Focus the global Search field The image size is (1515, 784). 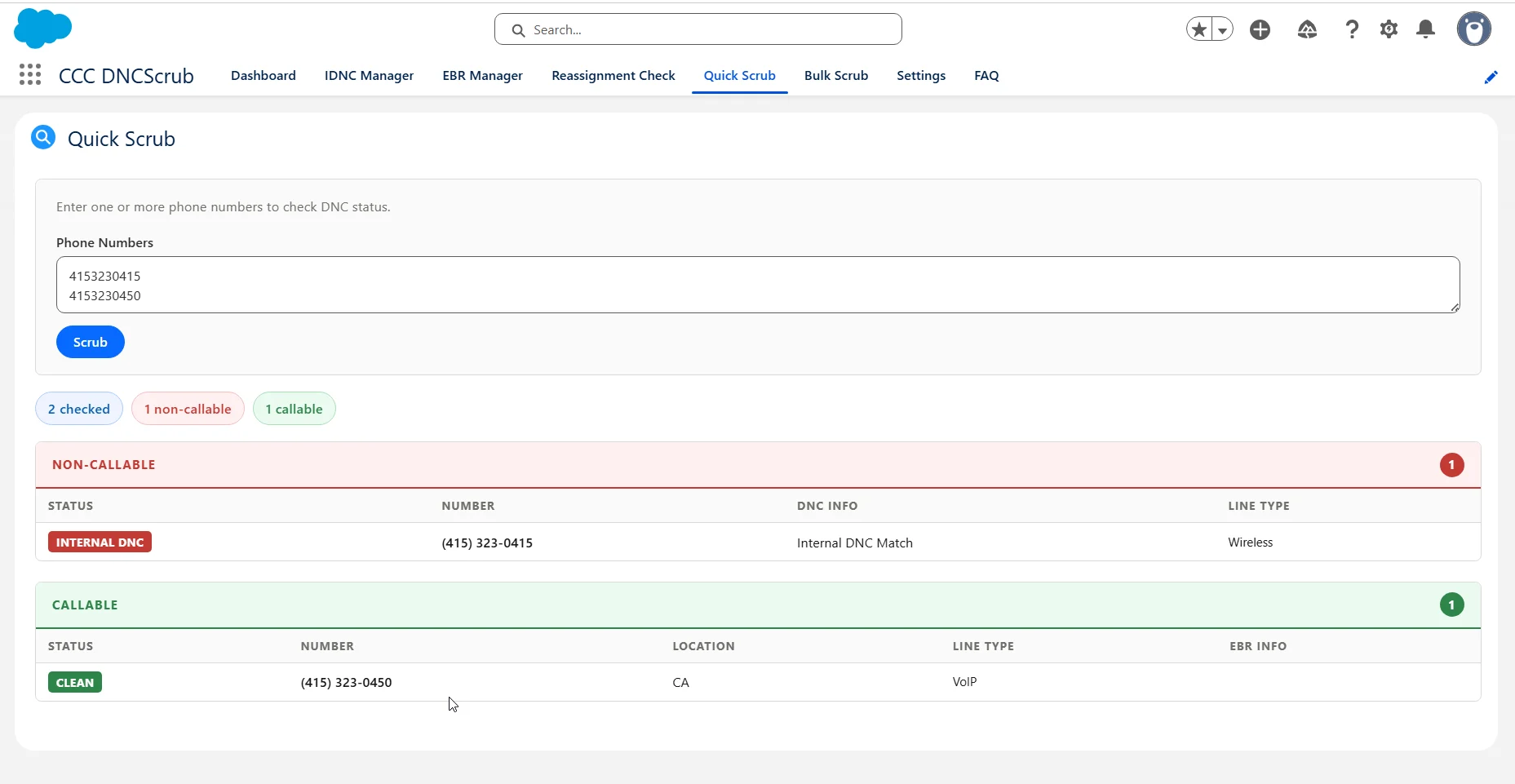(698, 29)
